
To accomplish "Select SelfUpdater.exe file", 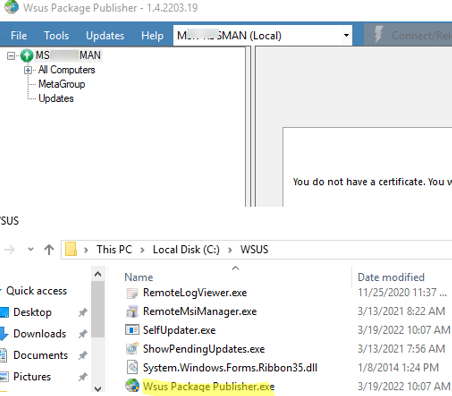I will tap(179, 330).
